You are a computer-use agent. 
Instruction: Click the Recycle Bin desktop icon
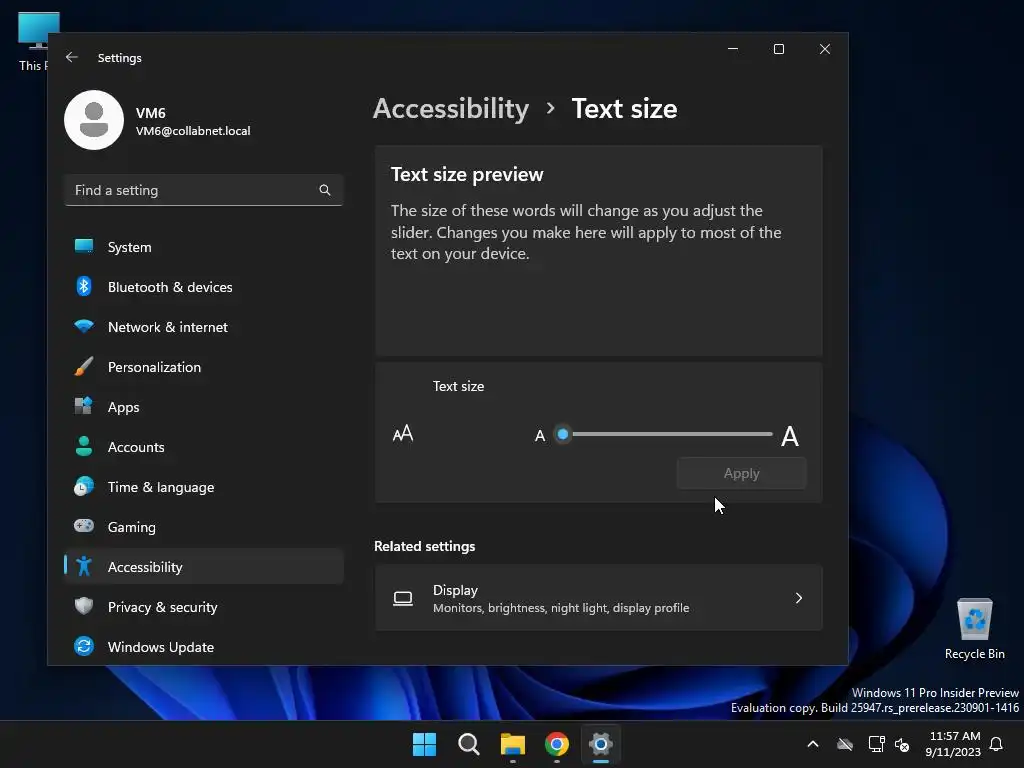click(974, 629)
